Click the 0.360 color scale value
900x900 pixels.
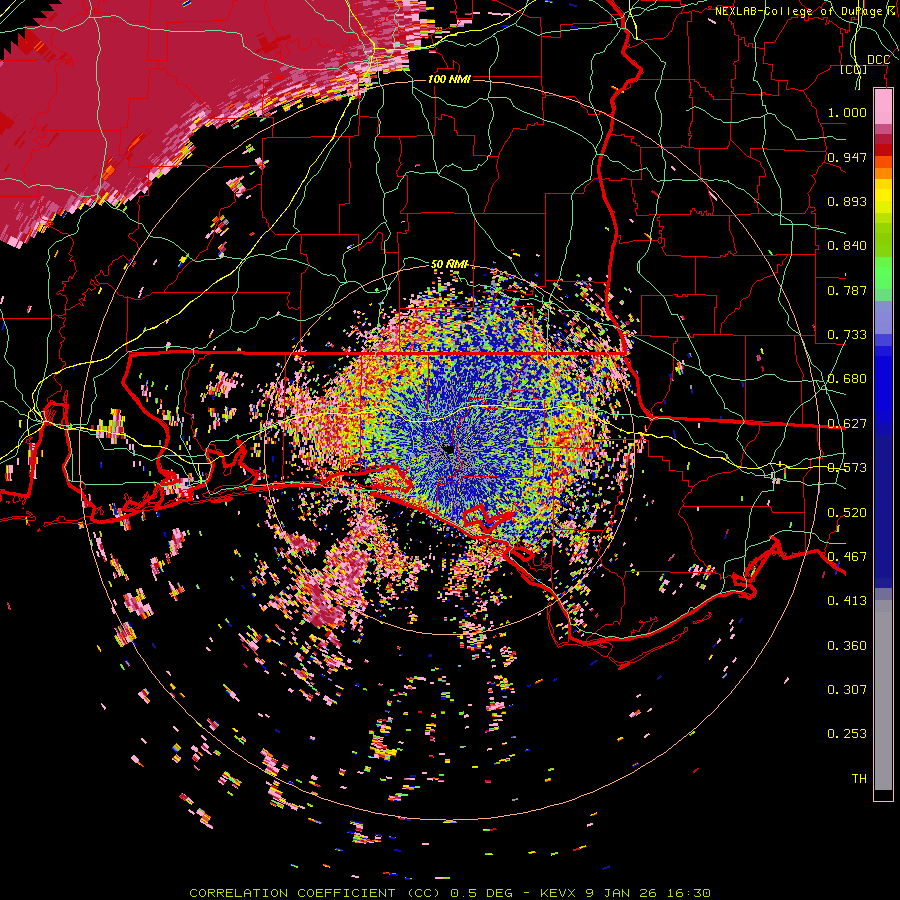[847, 646]
